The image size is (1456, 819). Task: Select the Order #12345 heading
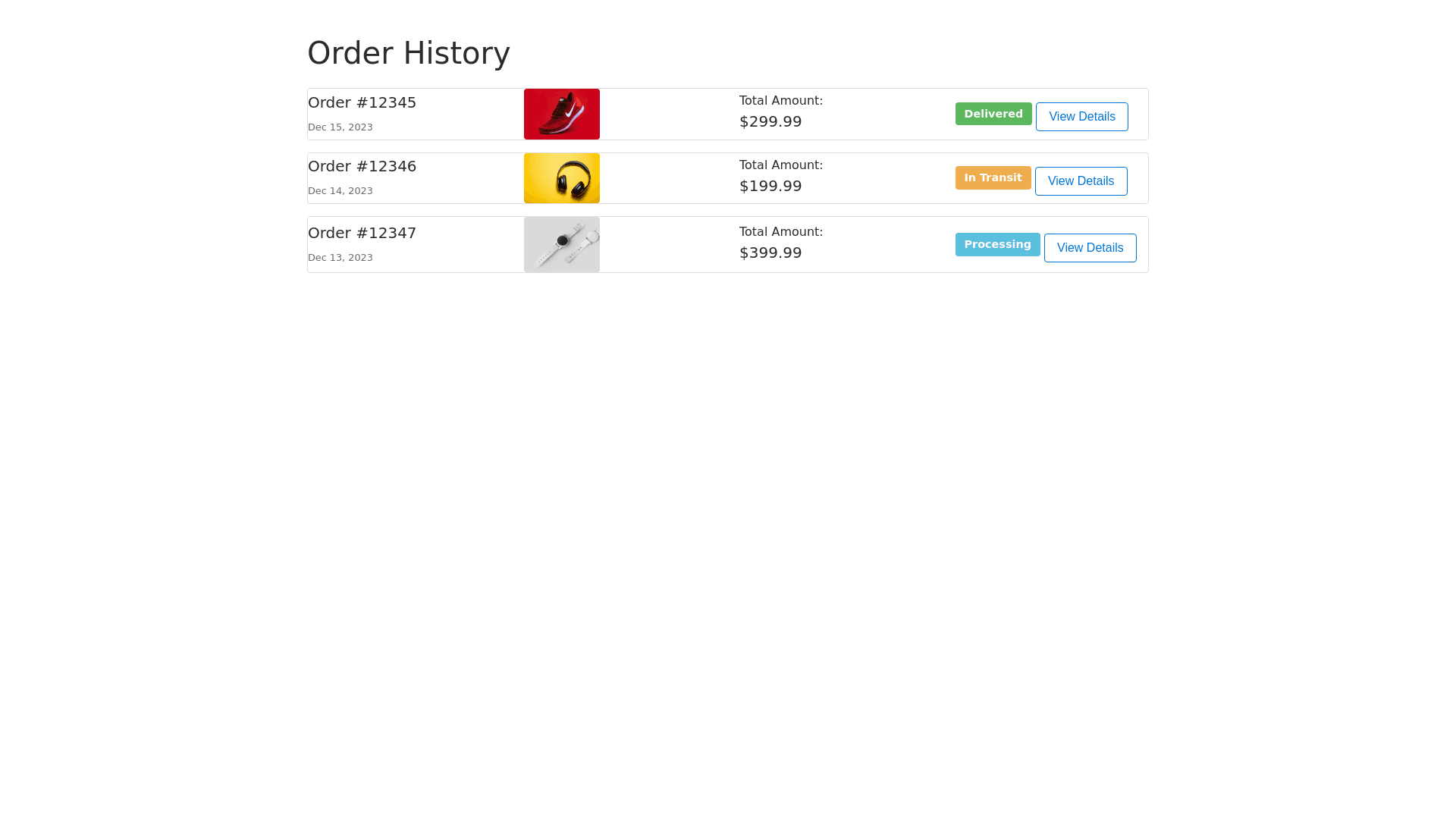click(362, 102)
